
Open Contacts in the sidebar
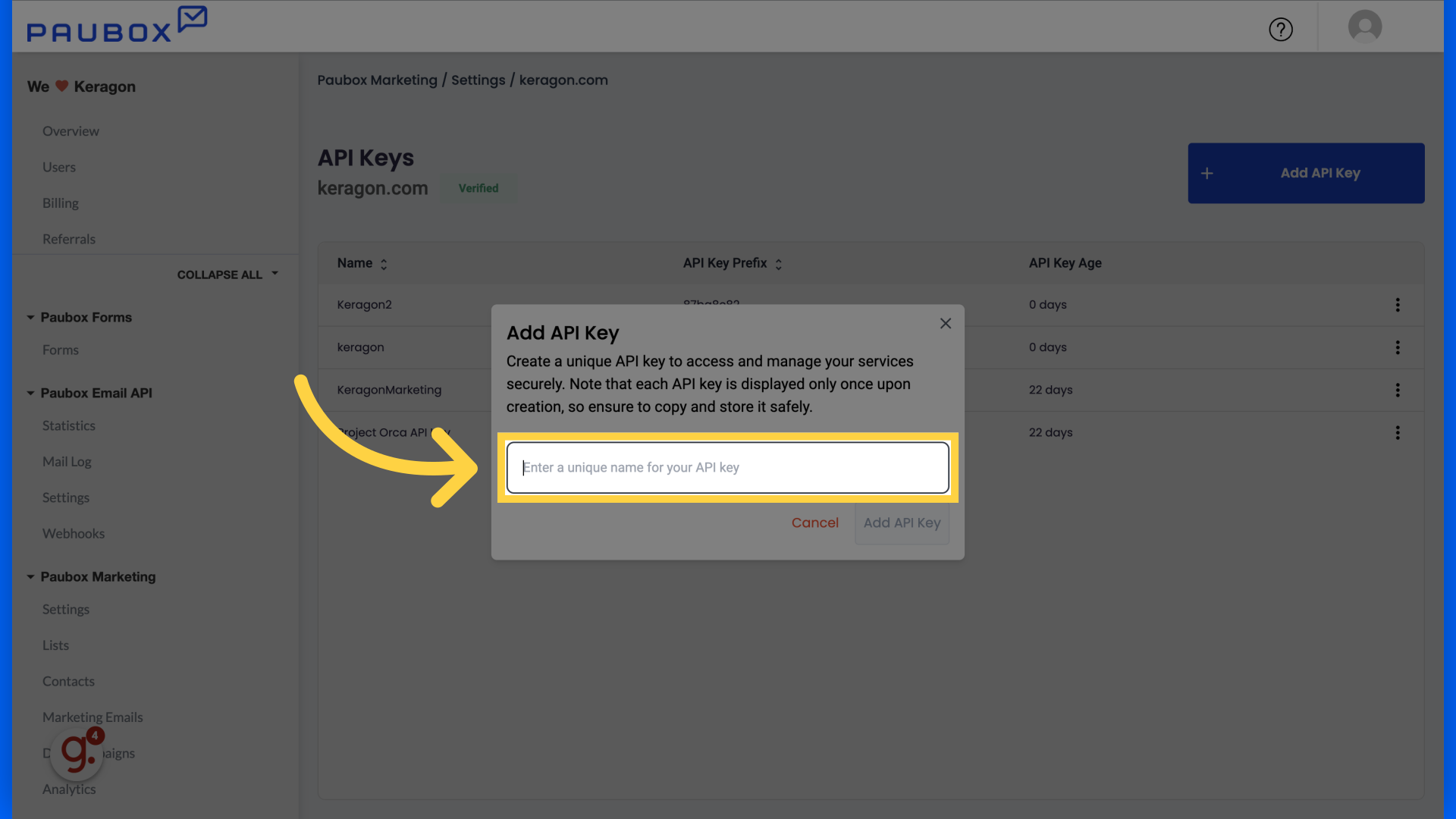point(68,681)
